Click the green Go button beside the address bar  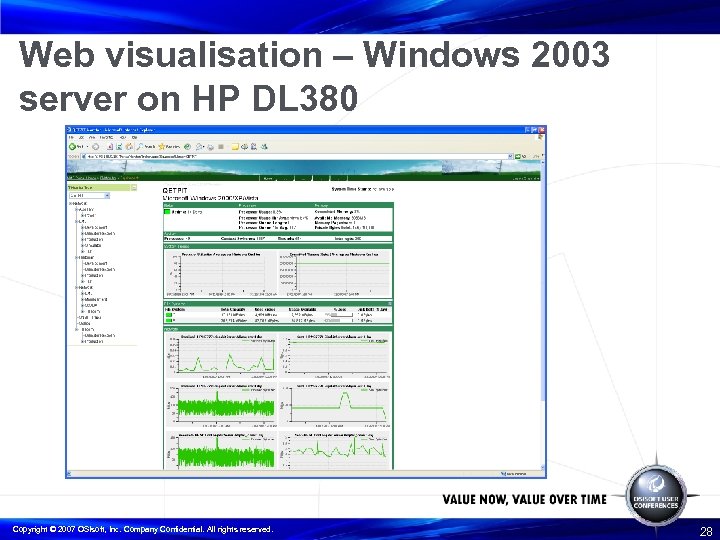(518, 157)
